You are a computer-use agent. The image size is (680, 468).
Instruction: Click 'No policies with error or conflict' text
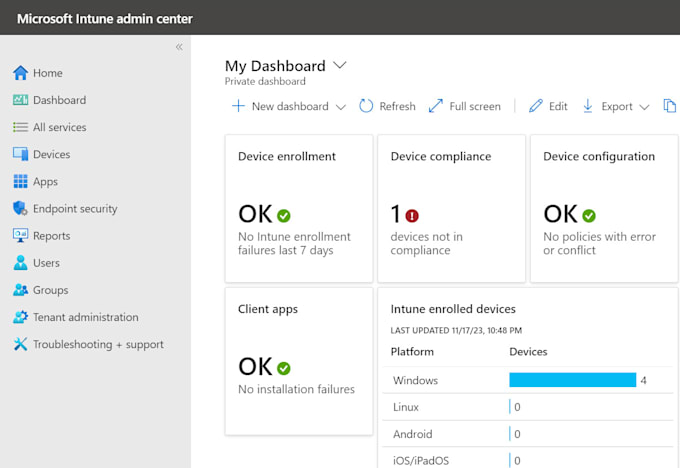click(599, 243)
